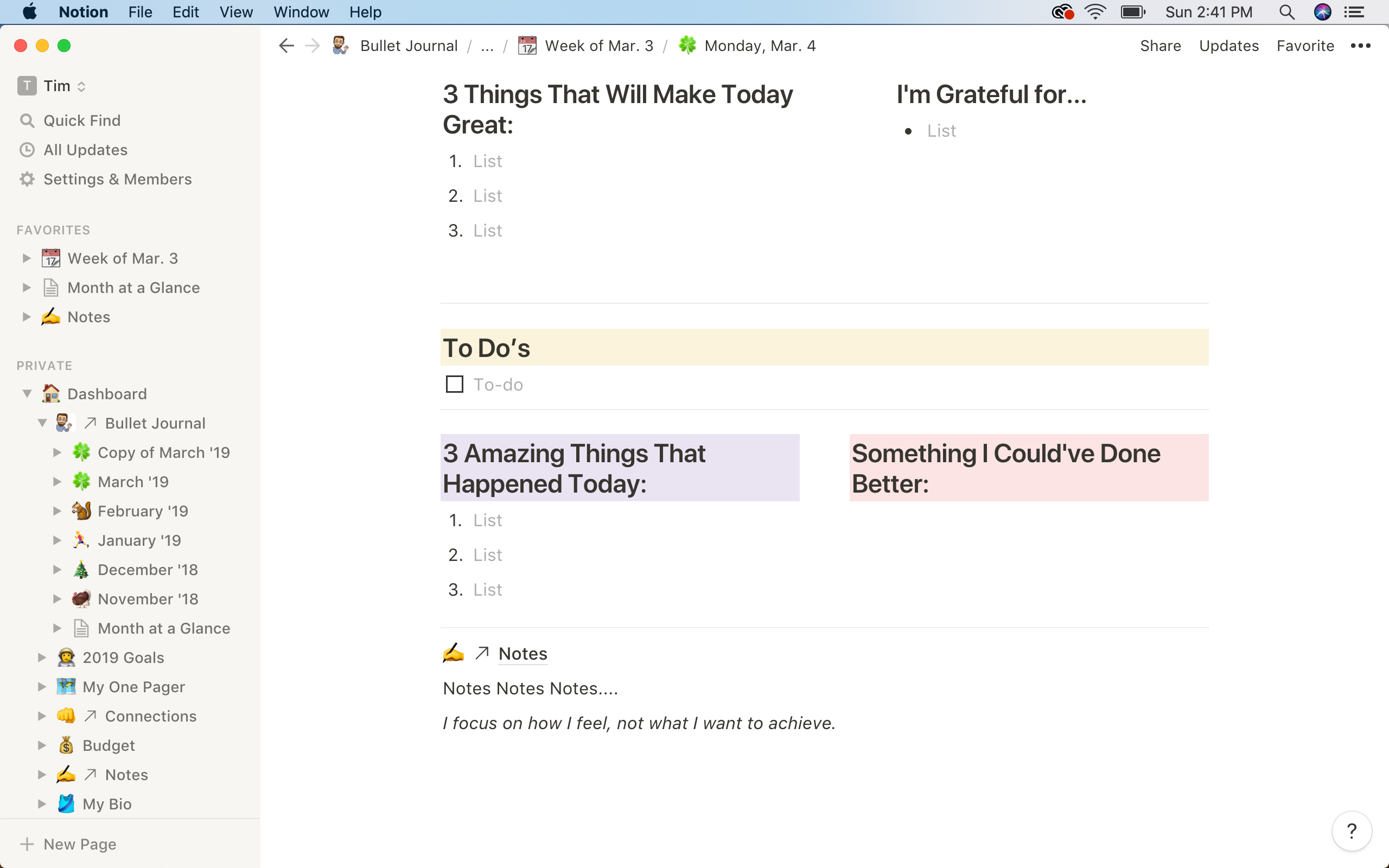Open the Window menu
The image size is (1389, 868).
[x=301, y=12]
